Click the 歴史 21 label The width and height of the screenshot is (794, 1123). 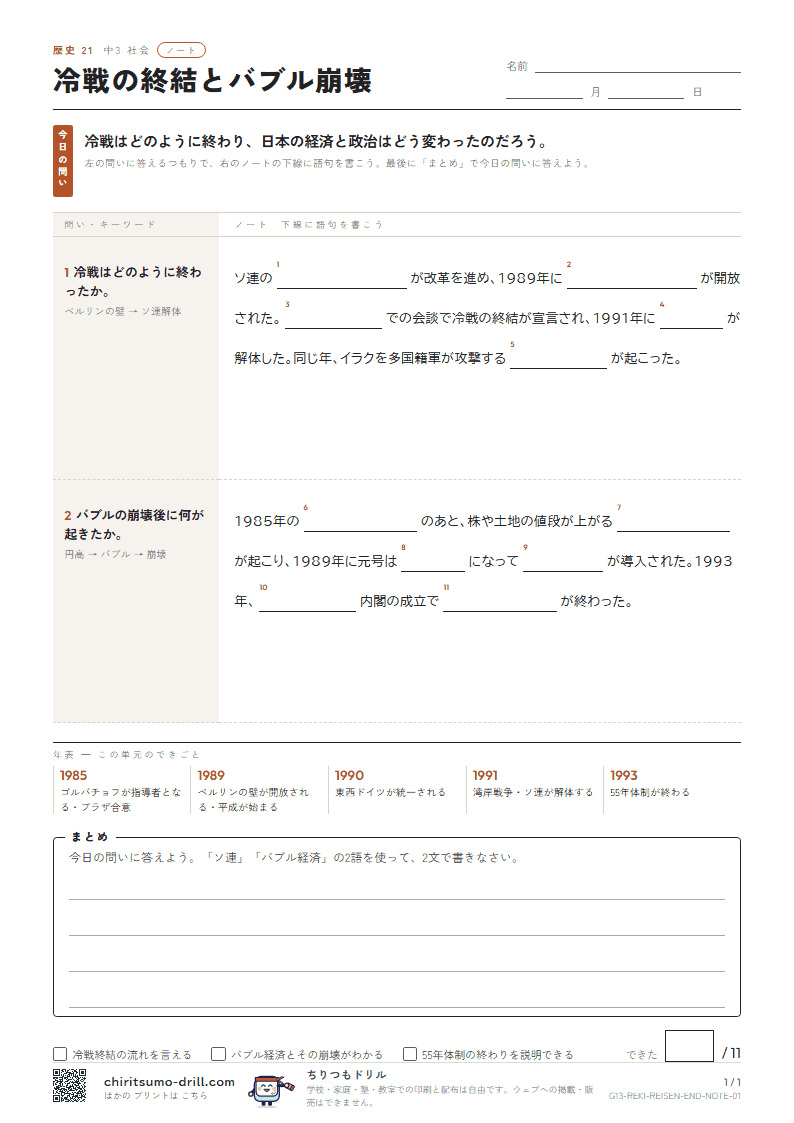coord(73,50)
